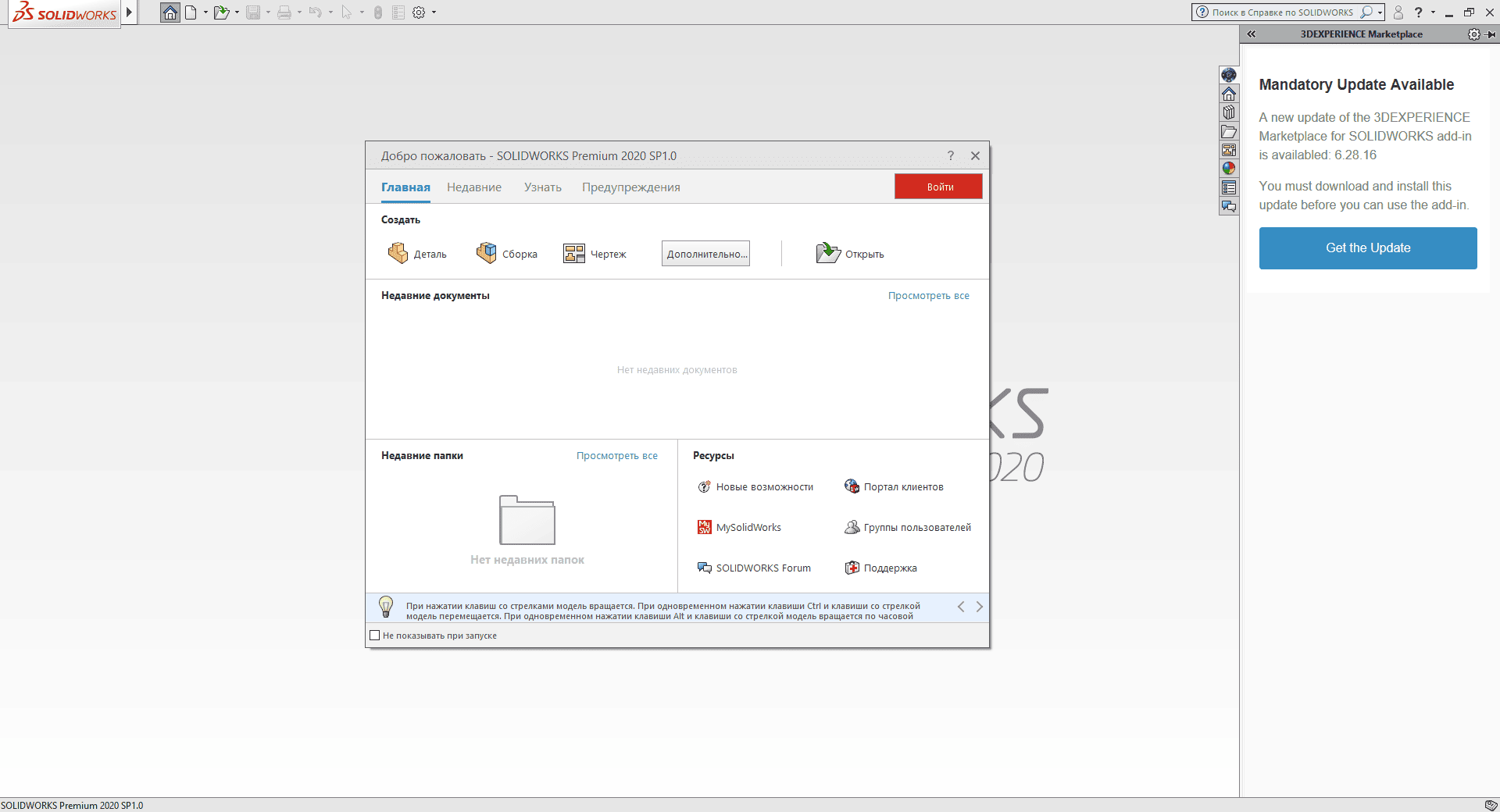The height and width of the screenshot is (812, 1500).
Task: Click the red Войти login button
Action: pyautogui.click(x=938, y=187)
